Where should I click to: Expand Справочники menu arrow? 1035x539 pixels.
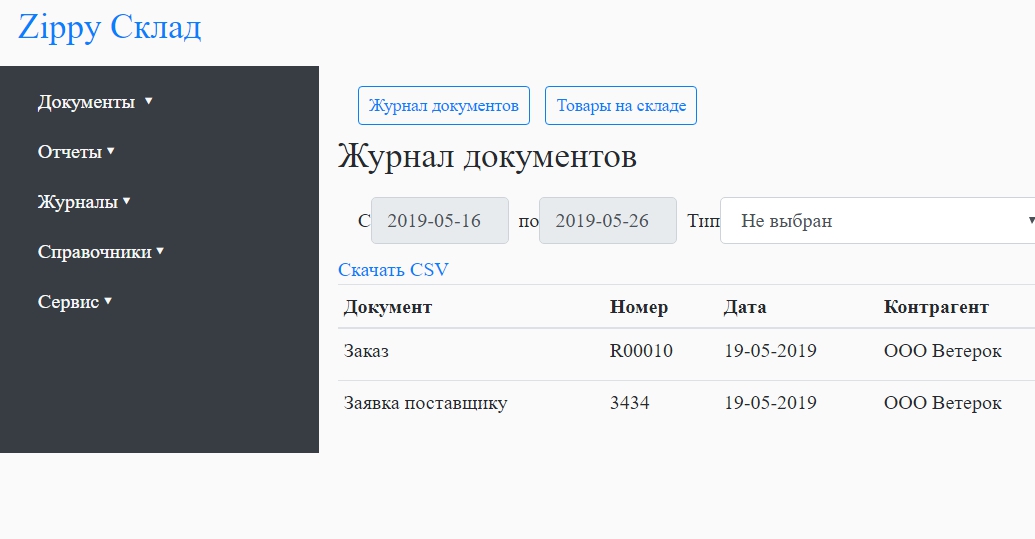[160, 251]
